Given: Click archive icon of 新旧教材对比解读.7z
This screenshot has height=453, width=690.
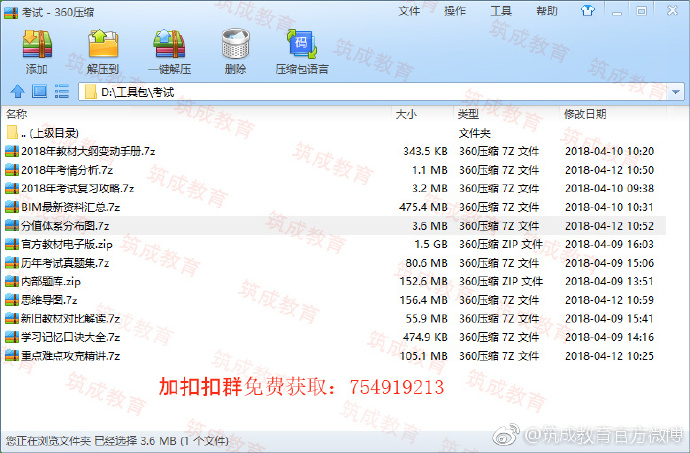Looking at the screenshot, I should tap(12, 319).
